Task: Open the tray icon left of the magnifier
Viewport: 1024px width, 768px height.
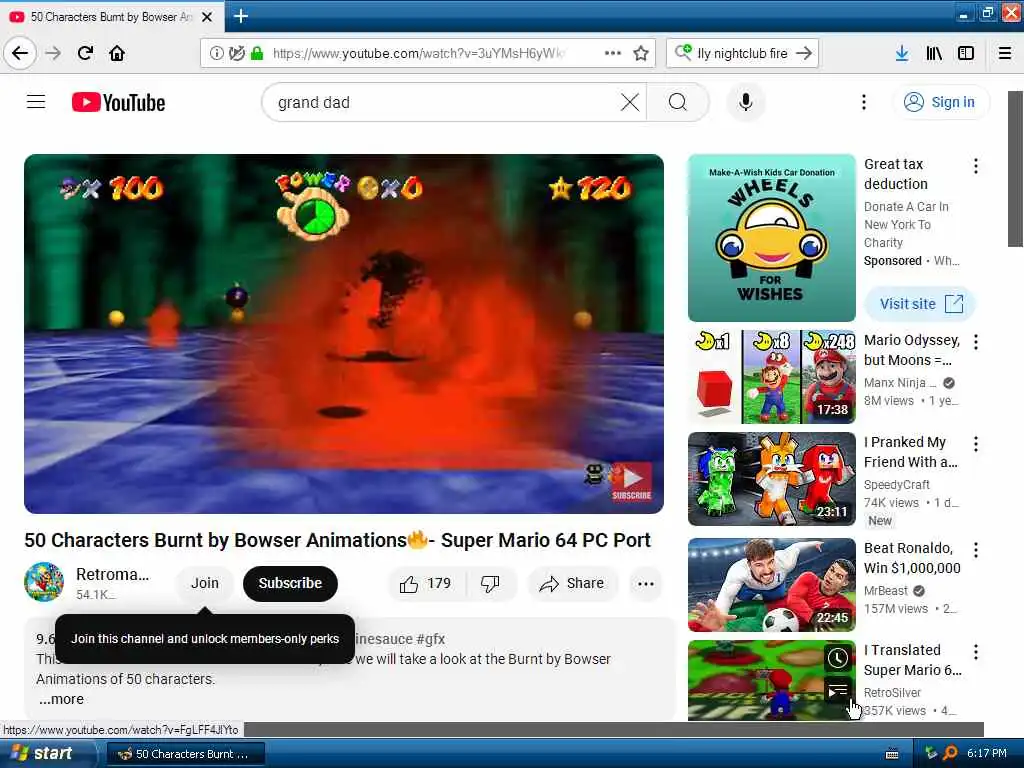Action: pyautogui.click(x=931, y=753)
